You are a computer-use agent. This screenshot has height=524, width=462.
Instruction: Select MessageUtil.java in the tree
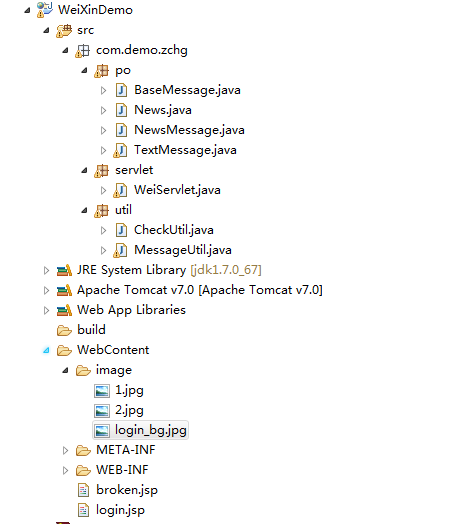click(183, 250)
